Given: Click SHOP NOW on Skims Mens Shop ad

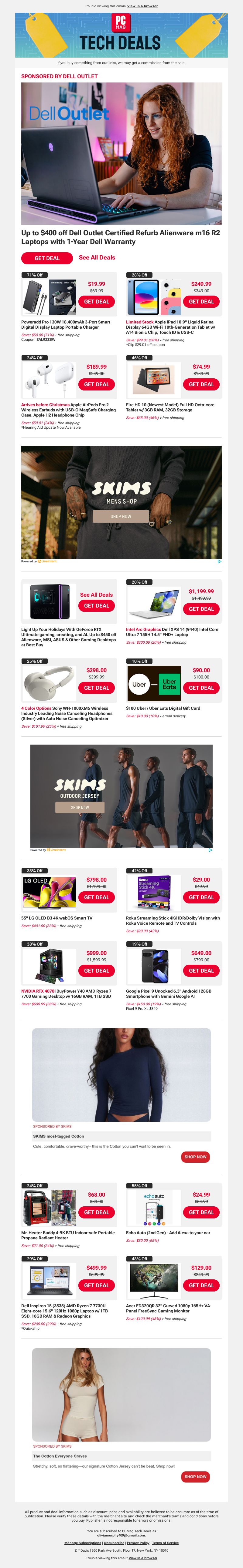Looking at the screenshot, I should tap(121, 516).
